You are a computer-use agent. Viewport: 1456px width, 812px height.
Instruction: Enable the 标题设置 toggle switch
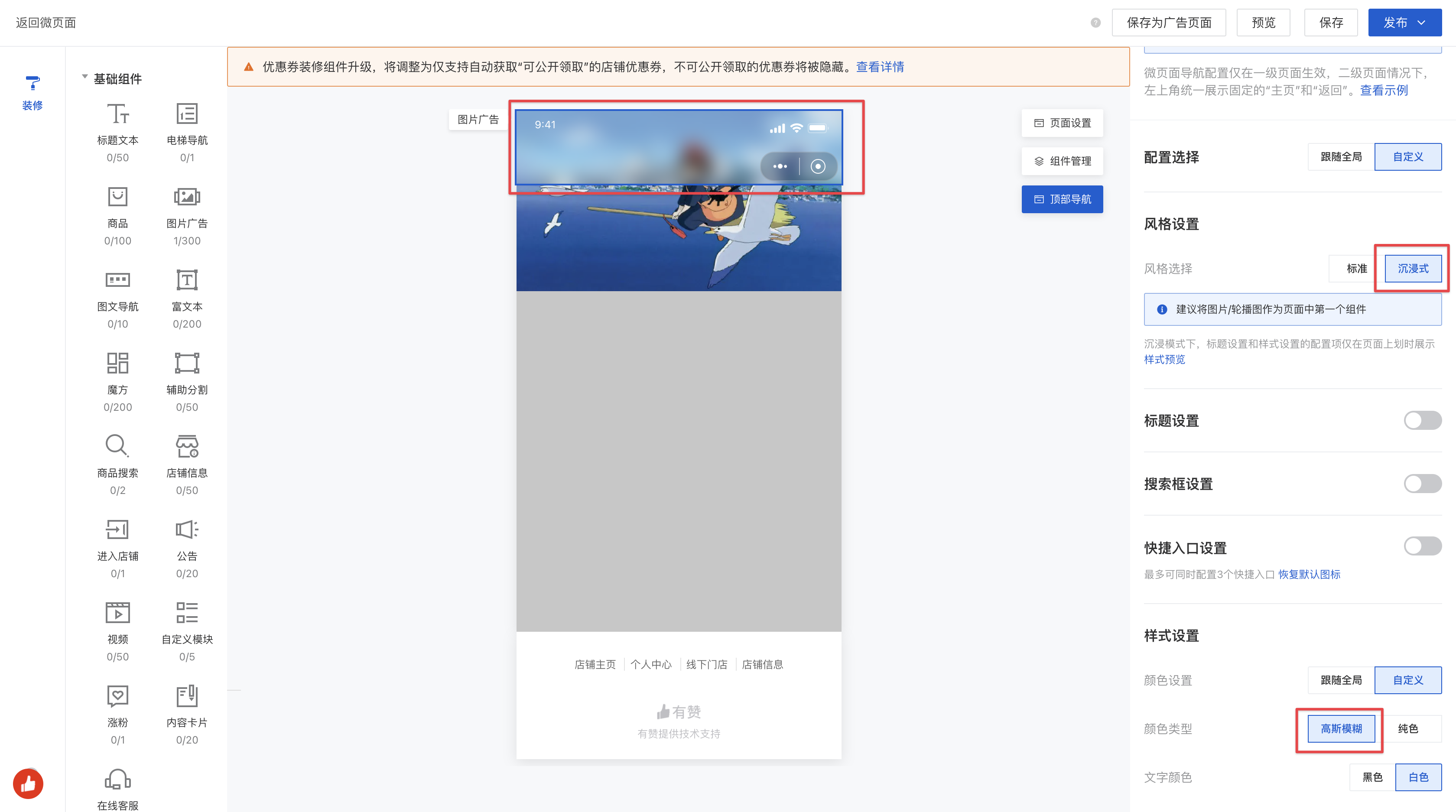point(1422,420)
